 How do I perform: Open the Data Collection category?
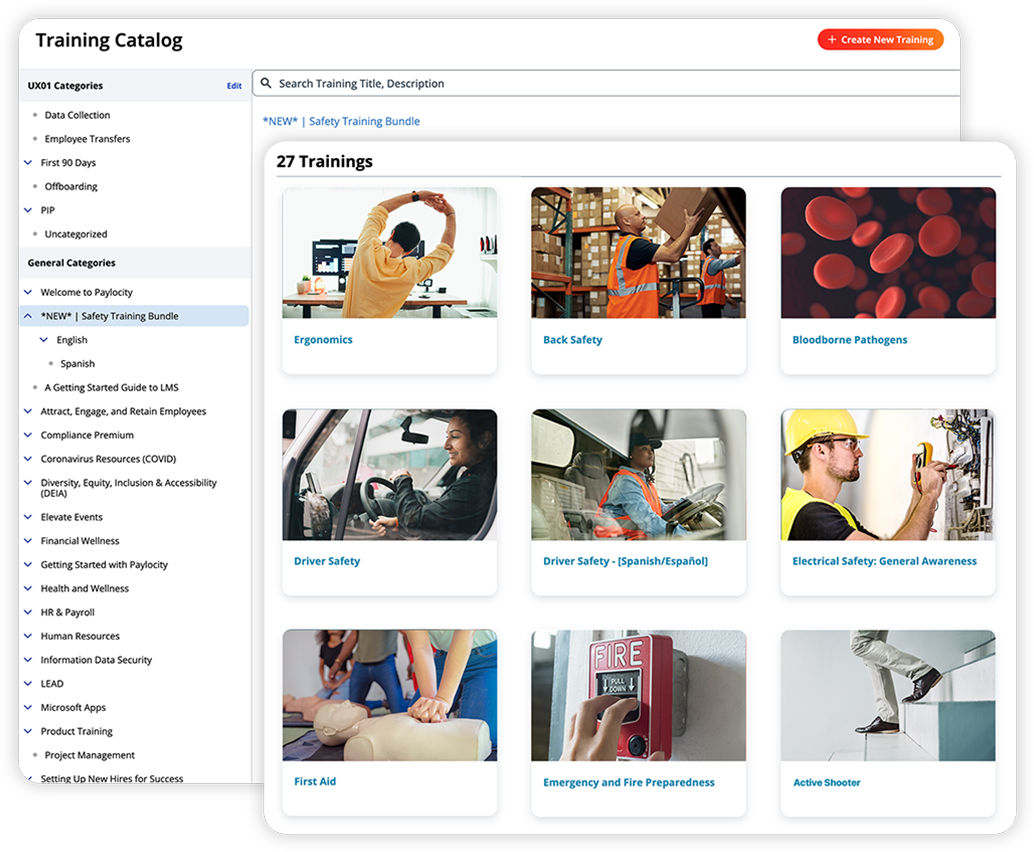[77, 115]
